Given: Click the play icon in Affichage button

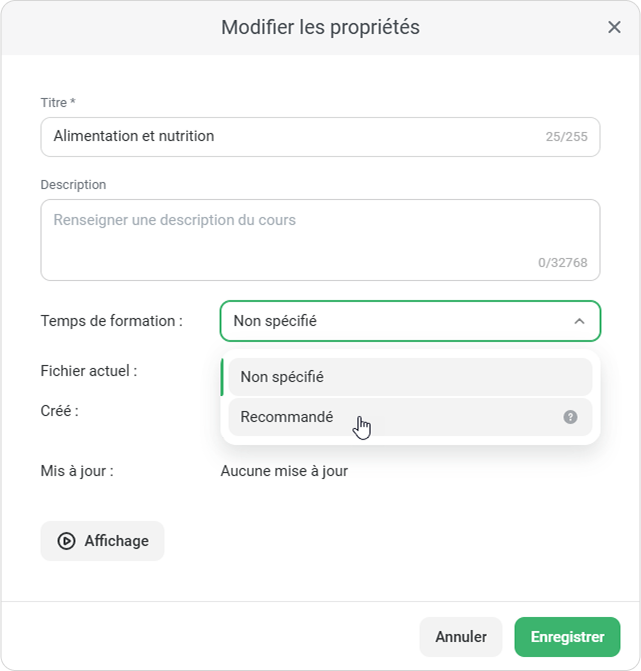Looking at the screenshot, I should [x=67, y=541].
